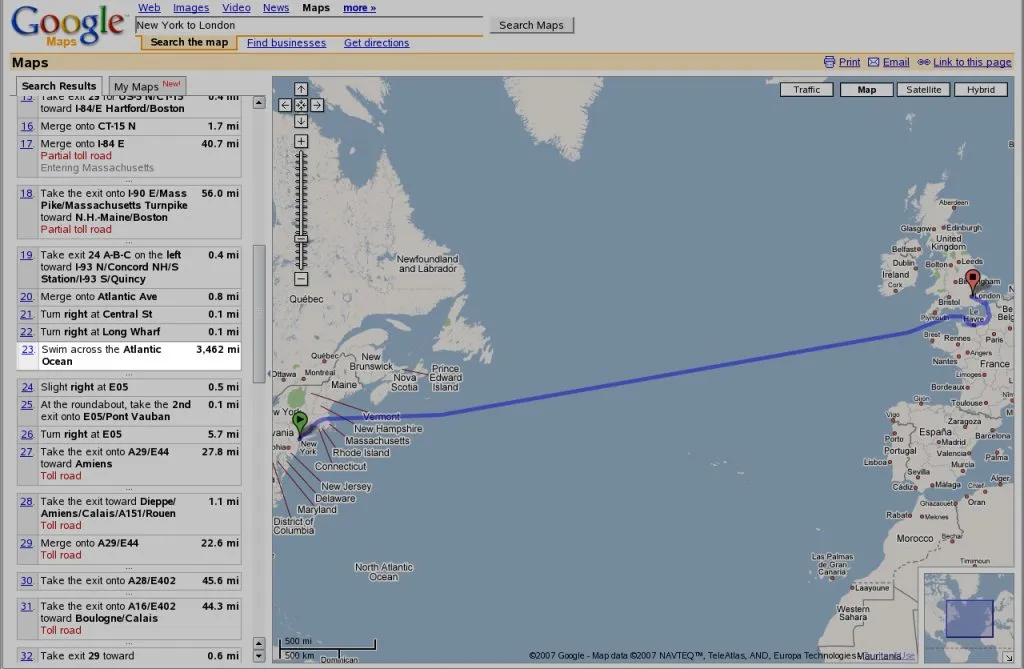
Task: Open Get directions tab
Action: pos(376,42)
